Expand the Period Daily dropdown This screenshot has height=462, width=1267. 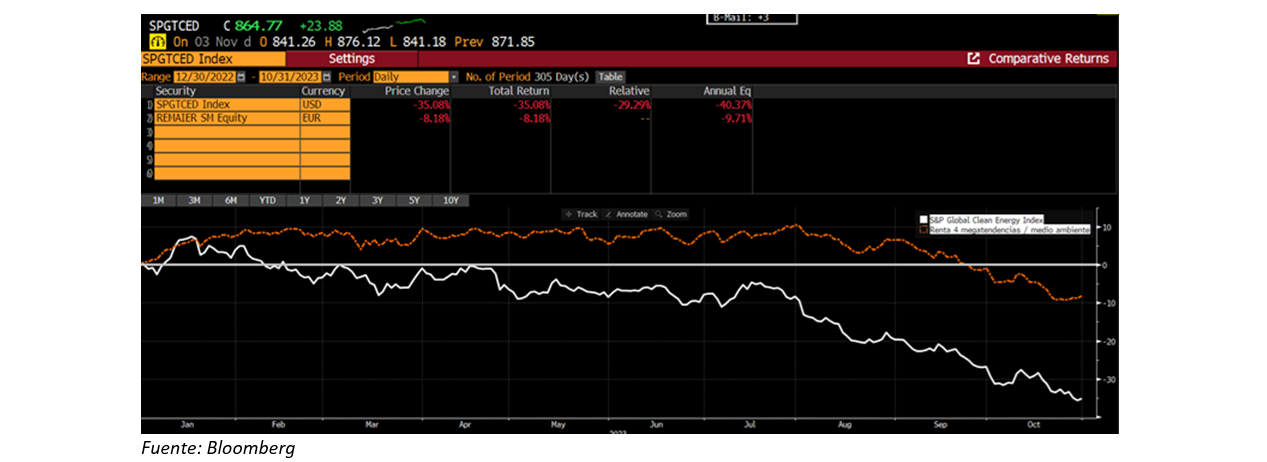pos(453,77)
